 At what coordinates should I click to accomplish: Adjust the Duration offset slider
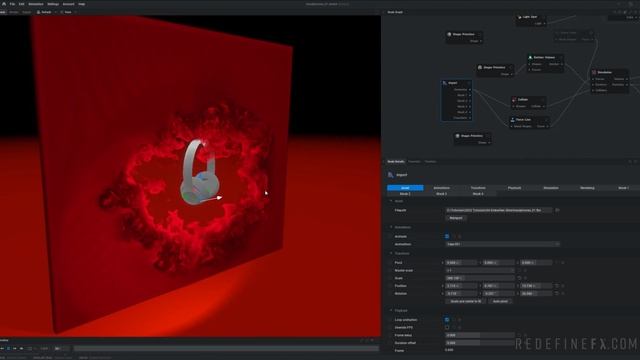coord(480,343)
